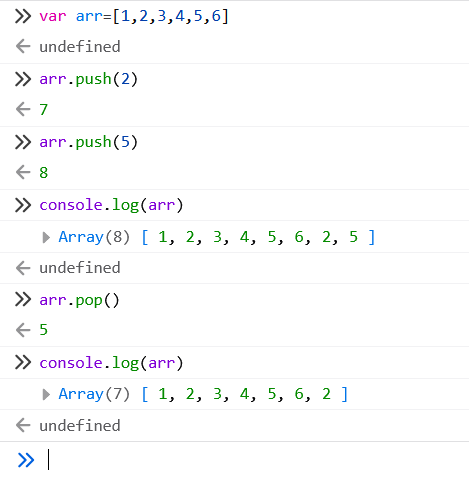Click the blue console input prompt chevron
The height and width of the screenshot is (477, 469).
coord(26,460)
